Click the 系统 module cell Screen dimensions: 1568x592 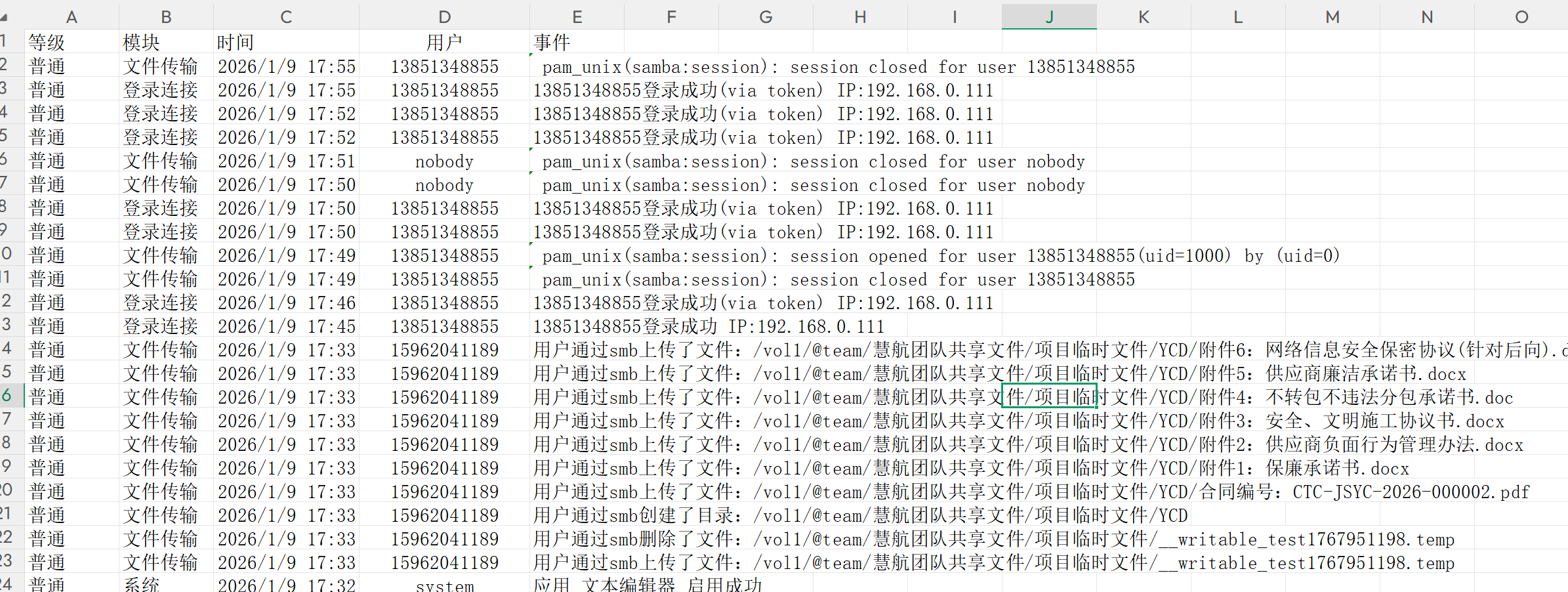(x=166, y=583)
